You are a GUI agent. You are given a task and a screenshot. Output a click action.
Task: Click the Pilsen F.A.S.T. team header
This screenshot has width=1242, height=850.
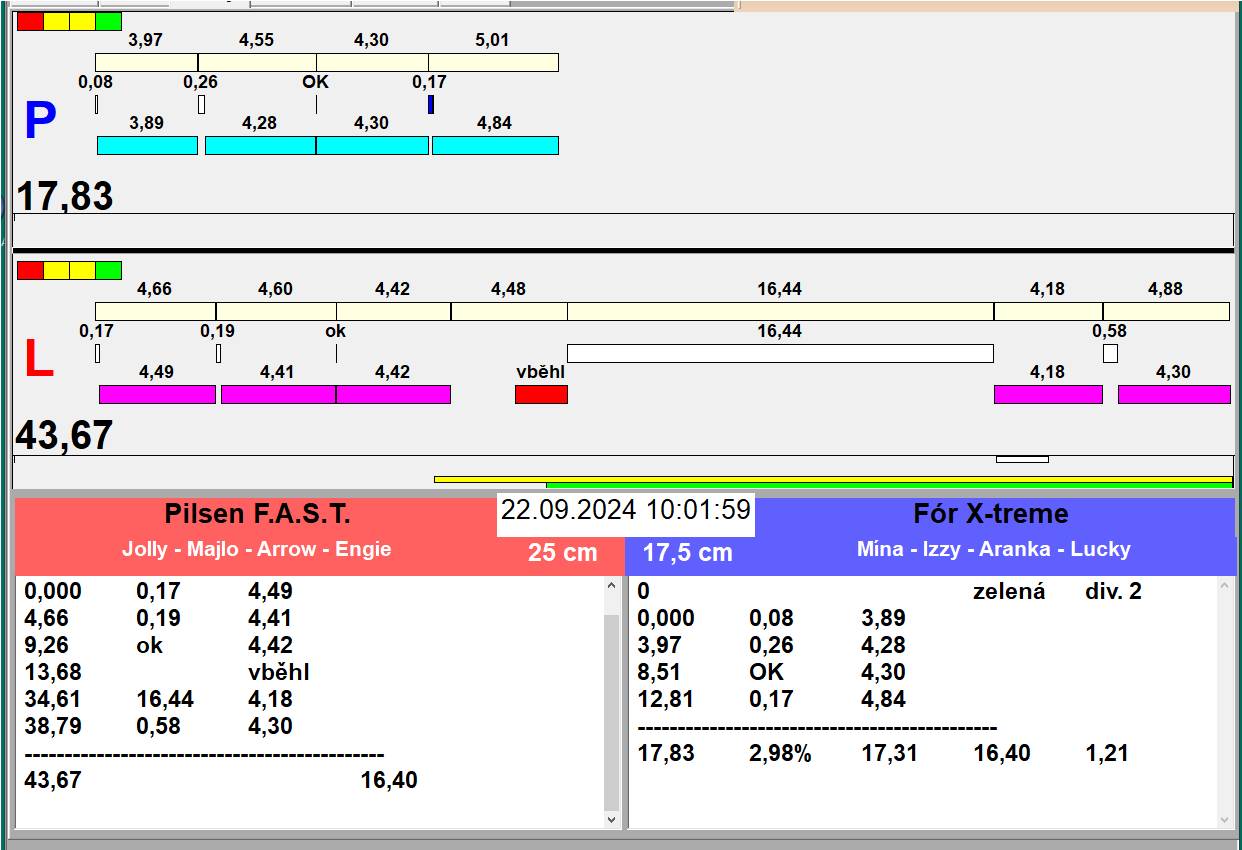[x=257, y=515]
